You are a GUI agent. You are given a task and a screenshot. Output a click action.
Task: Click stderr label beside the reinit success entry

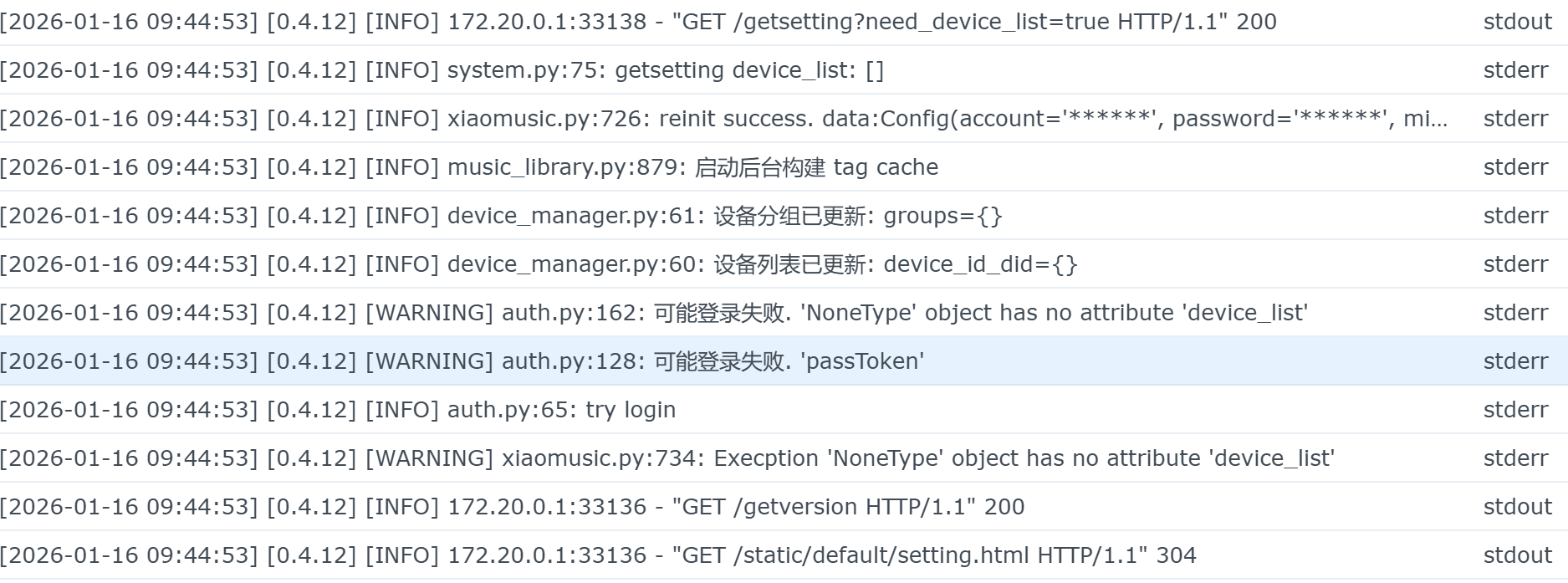click(1515, 119)
